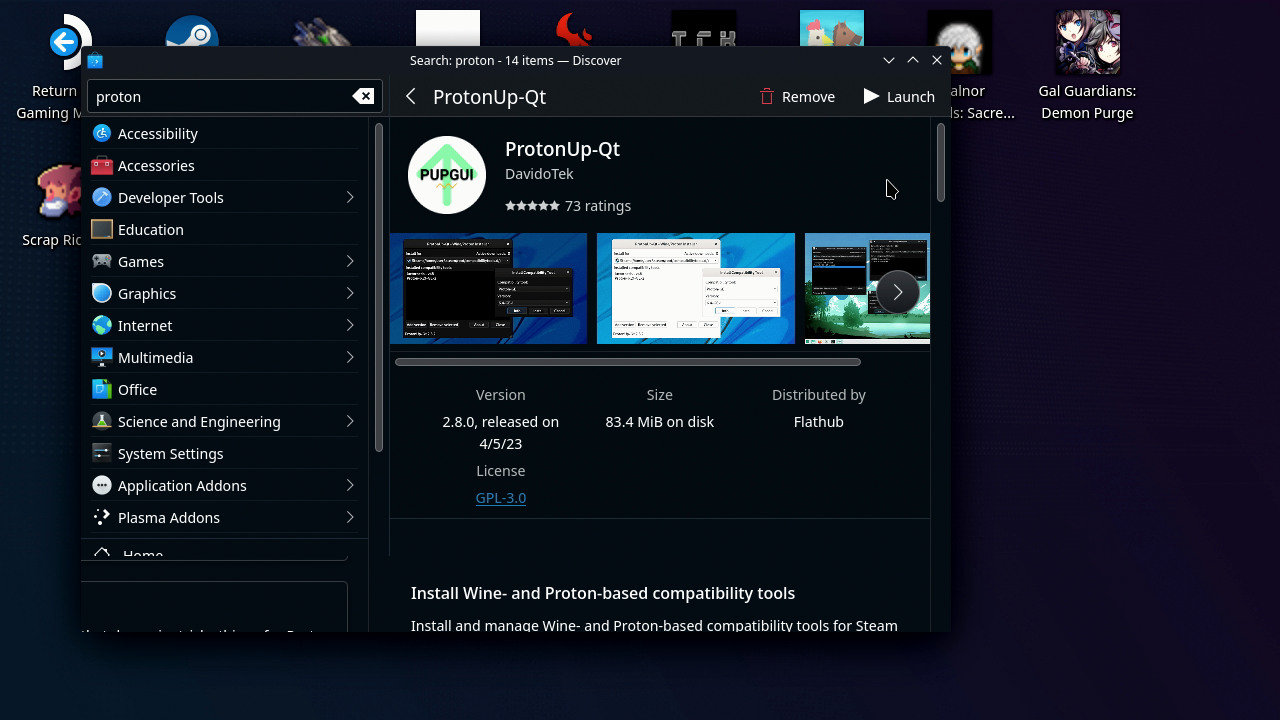1280x720 pixels.
Task: Click the back arrow beside ProtonUp-Qt title
Action: pyautogui.click(x=410, y=96)
